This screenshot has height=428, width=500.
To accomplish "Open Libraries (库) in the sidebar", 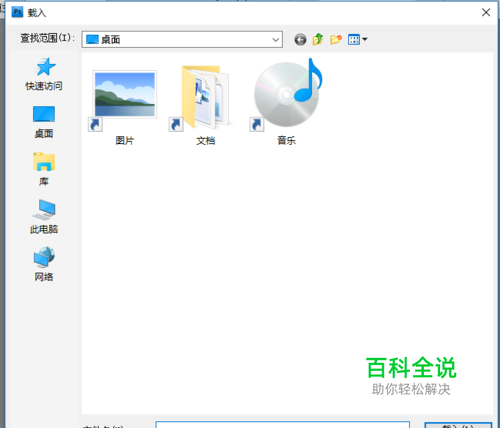I will (44, 169).
